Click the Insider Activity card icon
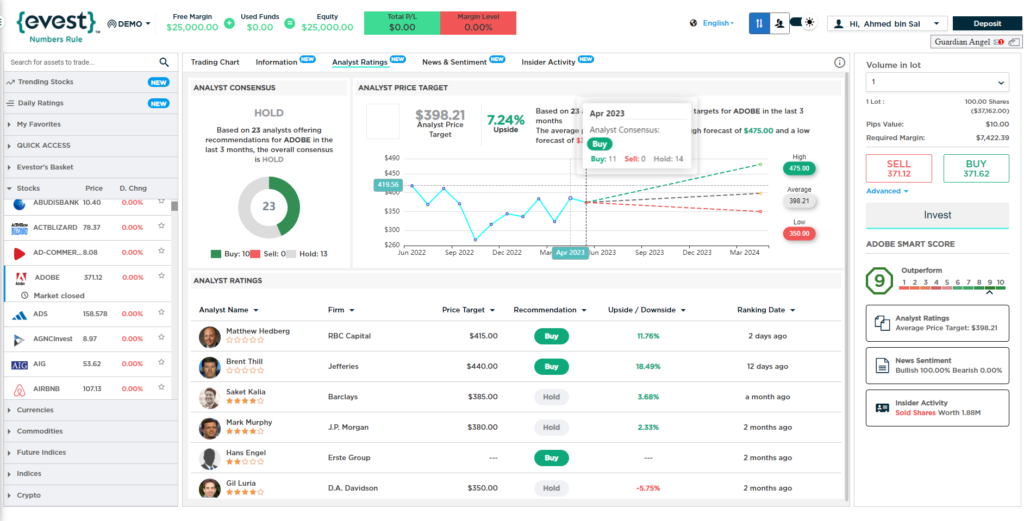Screen dimensions: 1024x521 pos(882,408)
